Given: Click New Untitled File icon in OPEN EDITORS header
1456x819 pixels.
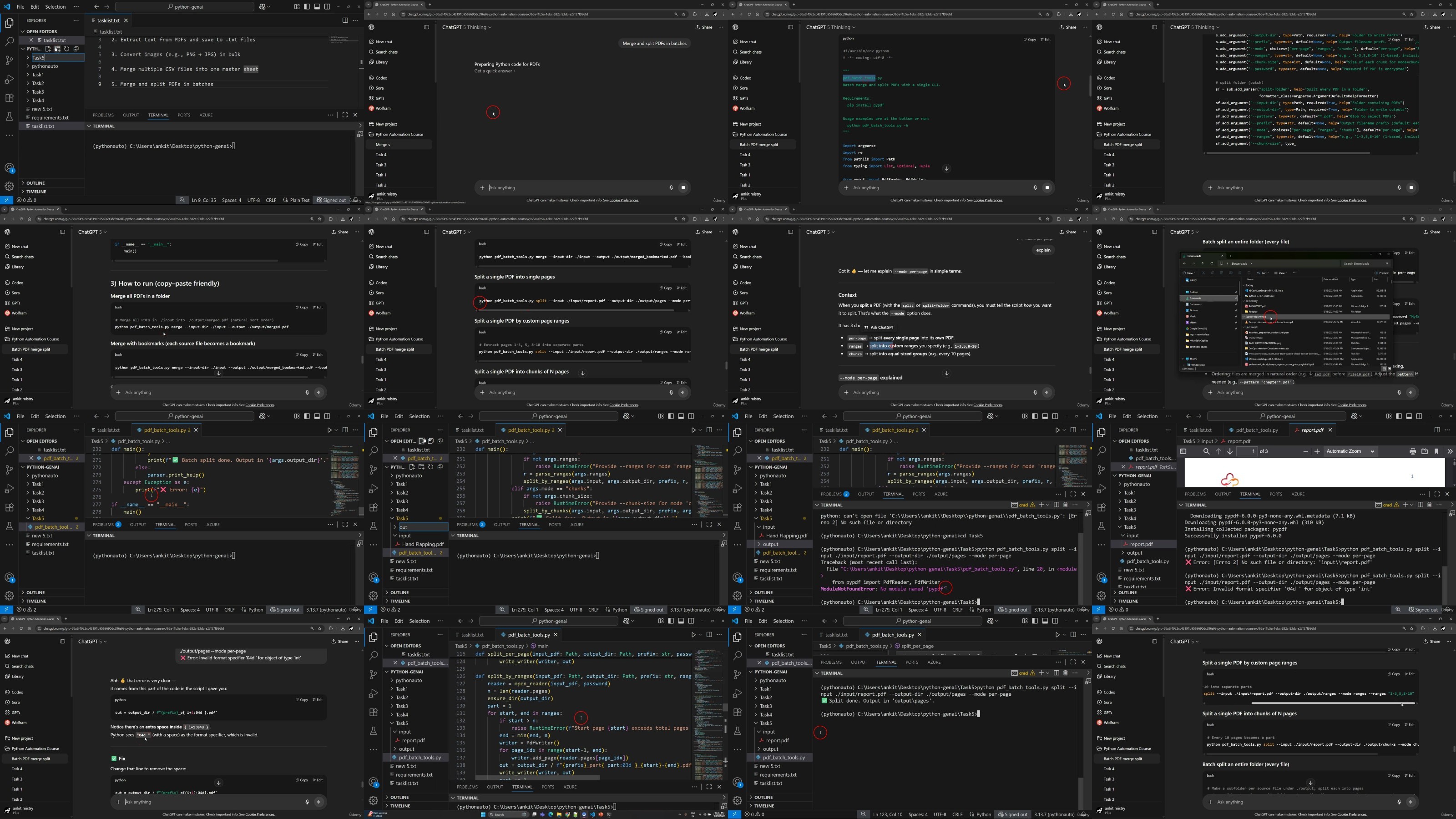Looking at the screenshot, I should [422, 441].
